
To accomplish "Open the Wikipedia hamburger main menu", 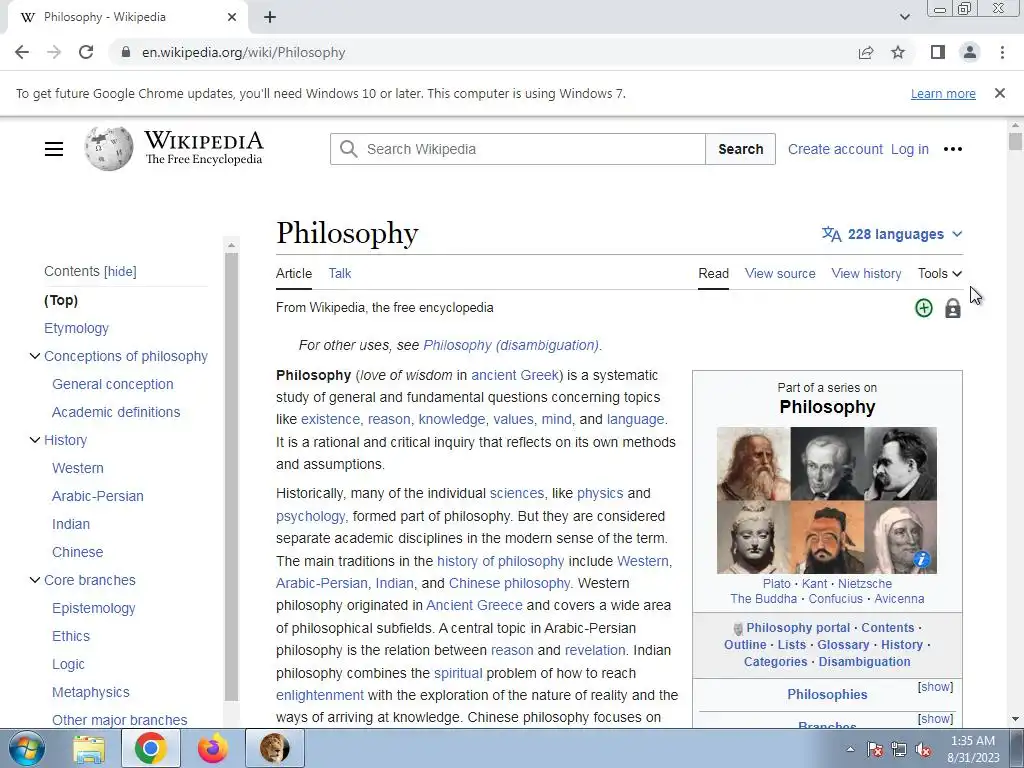I will click(x=54, y=149).
